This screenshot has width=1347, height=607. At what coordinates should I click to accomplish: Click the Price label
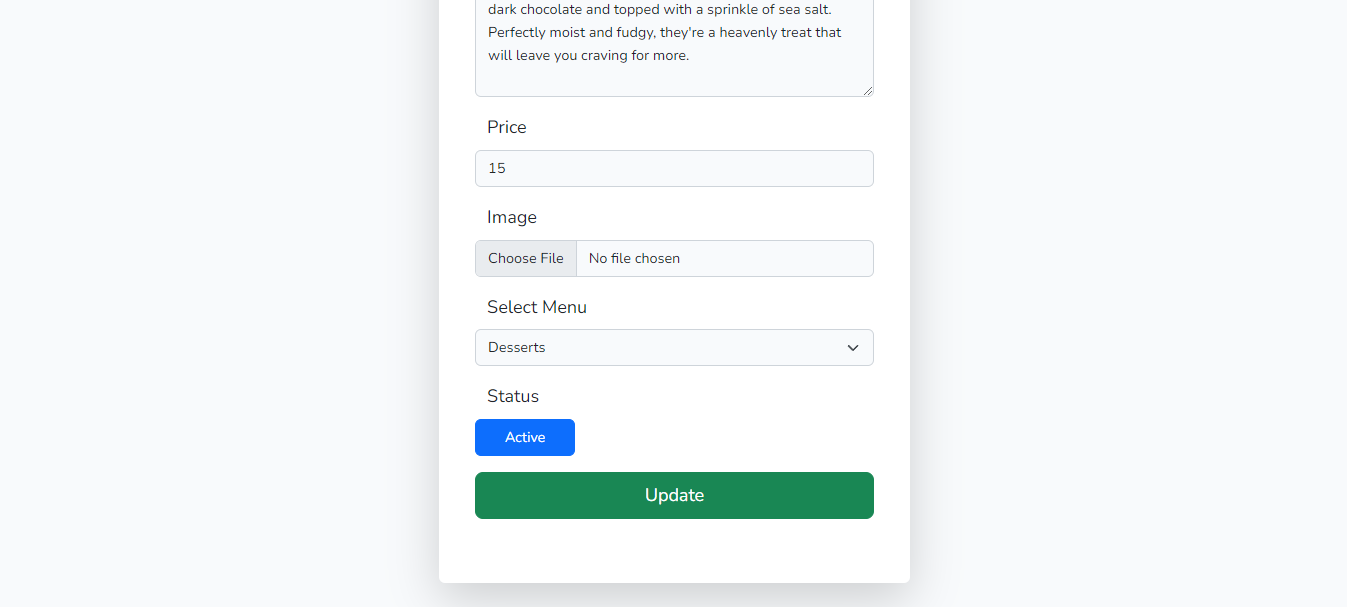(x=506, y=127)
